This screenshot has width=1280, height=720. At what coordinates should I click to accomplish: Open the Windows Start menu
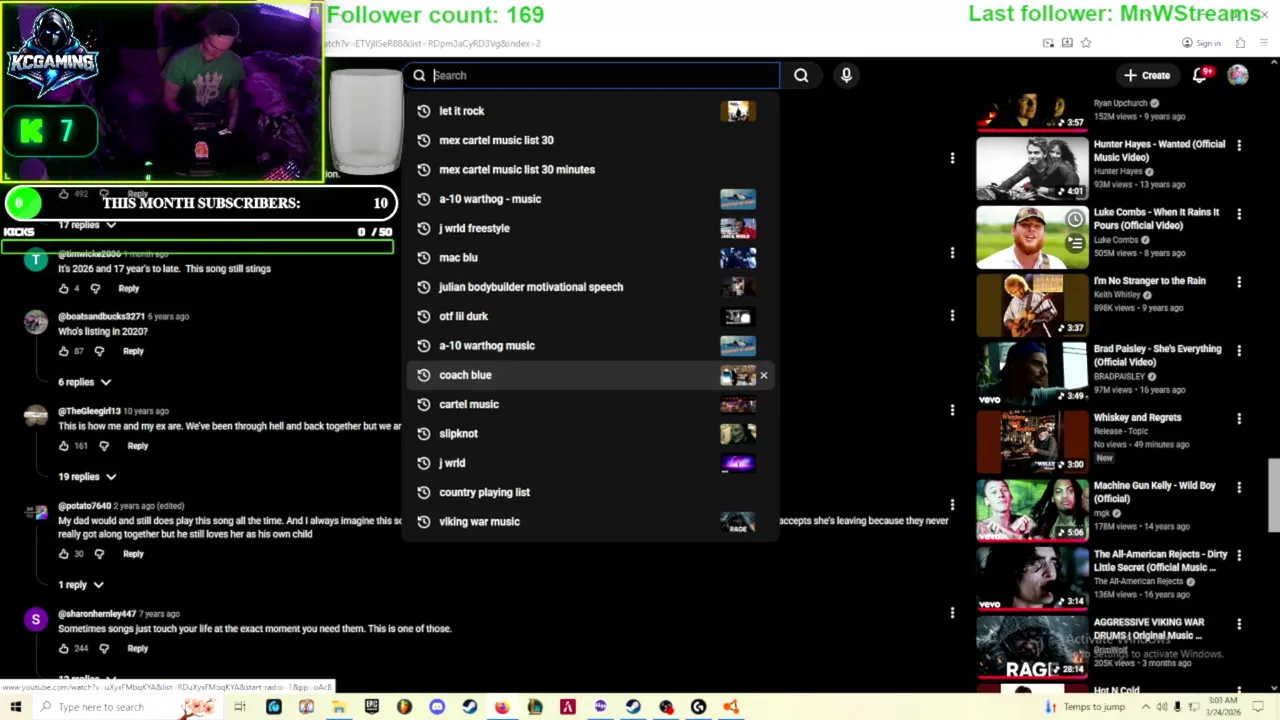point(15,707)
